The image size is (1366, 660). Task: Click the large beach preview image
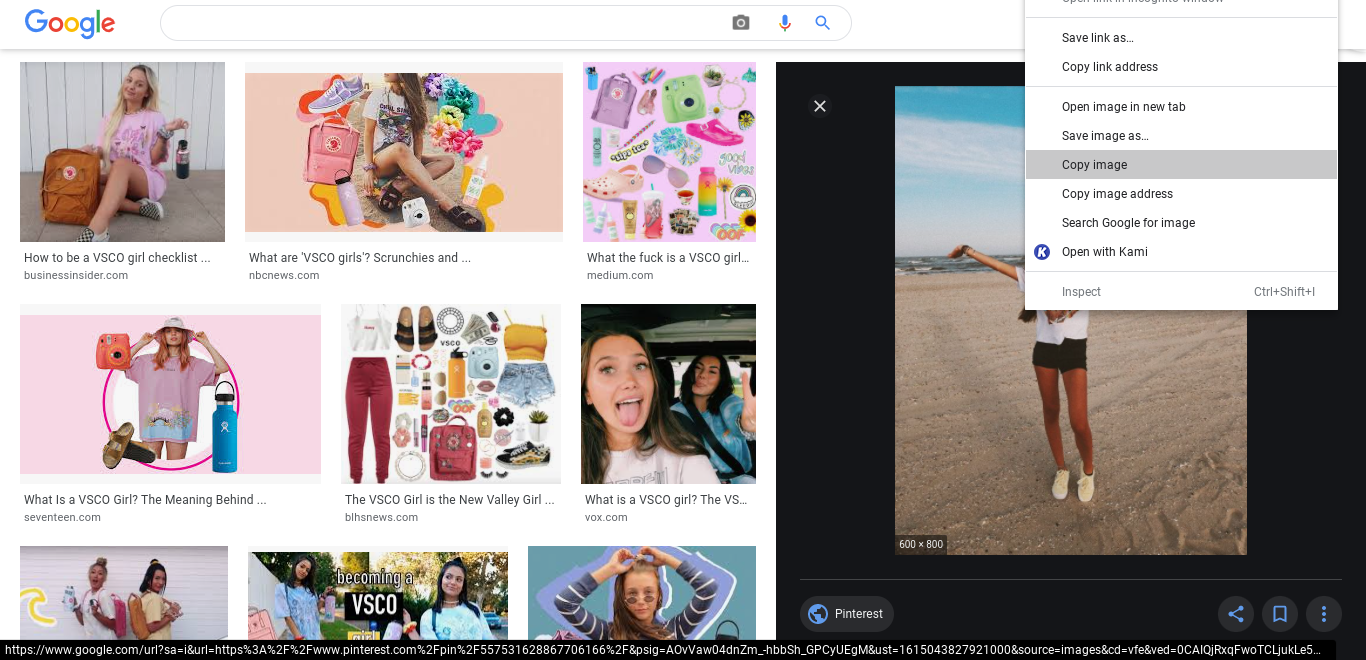pyautogui.click(x=1070, y=320)
